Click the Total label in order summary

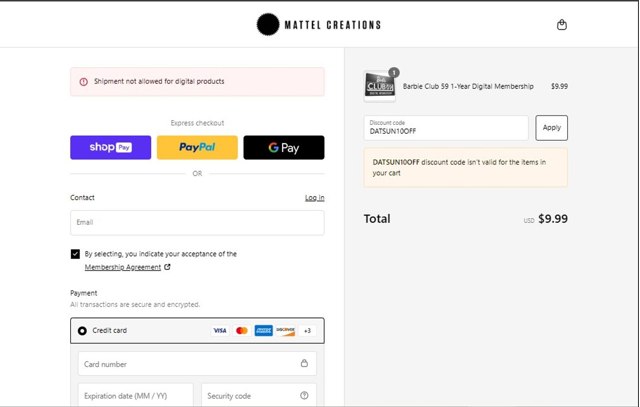377,219
